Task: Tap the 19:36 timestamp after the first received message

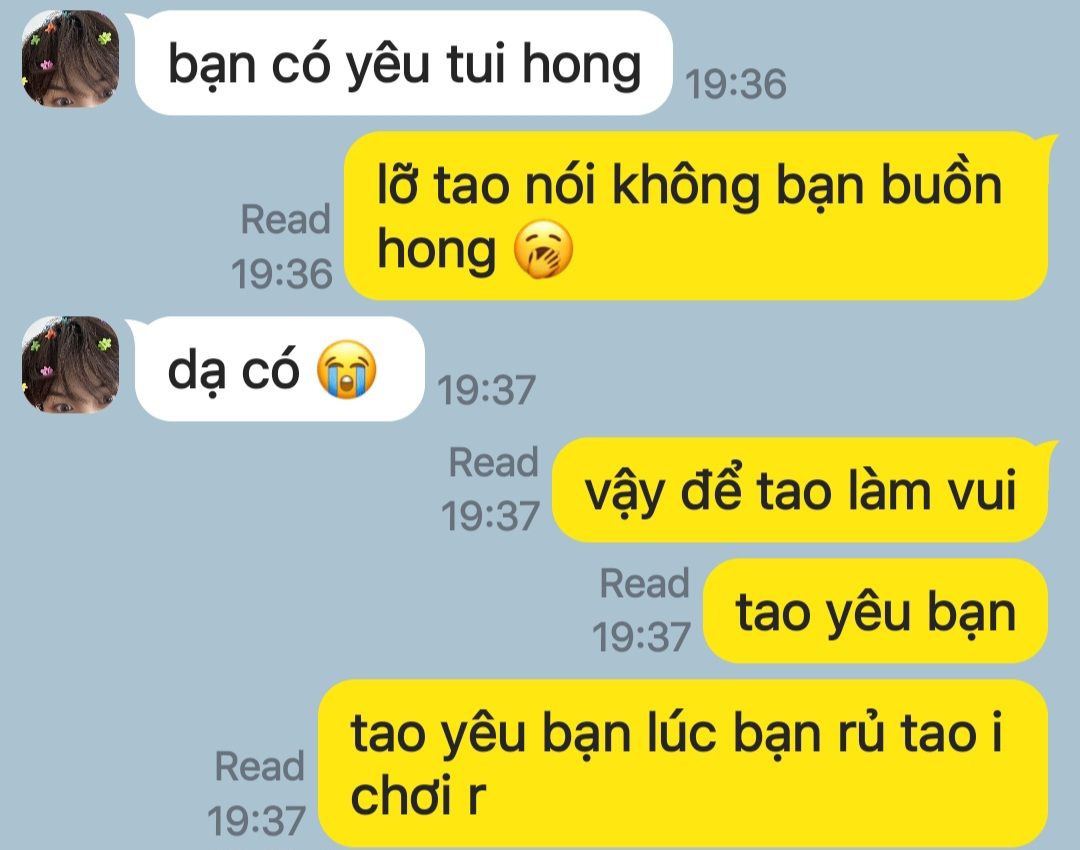Action: (x=736, y=85)
